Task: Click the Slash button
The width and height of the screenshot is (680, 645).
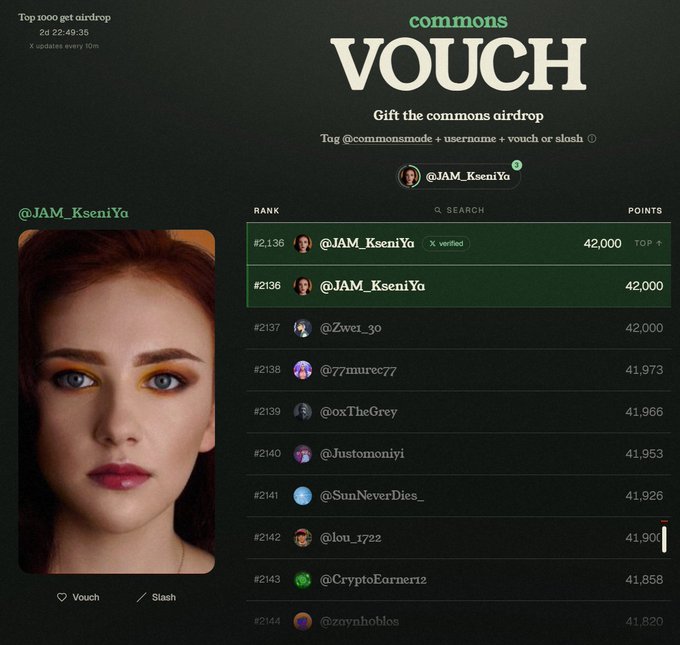Action: (156, 597)
